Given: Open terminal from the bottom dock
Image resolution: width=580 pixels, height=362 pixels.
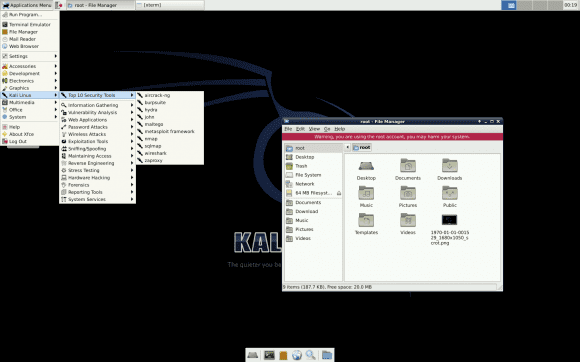Looking at the screenshot, I should (269, 355).
